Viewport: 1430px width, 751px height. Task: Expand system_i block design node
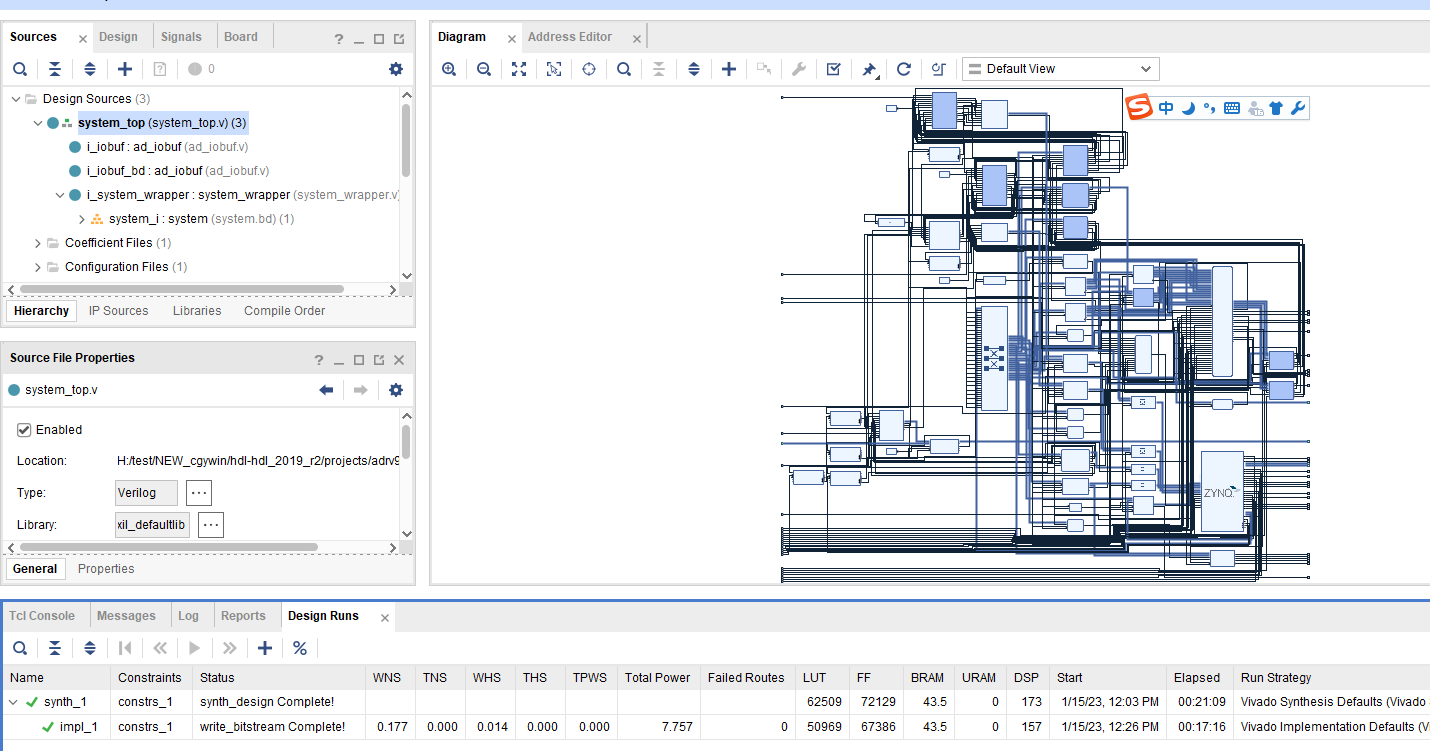click(x=82, y=219)
